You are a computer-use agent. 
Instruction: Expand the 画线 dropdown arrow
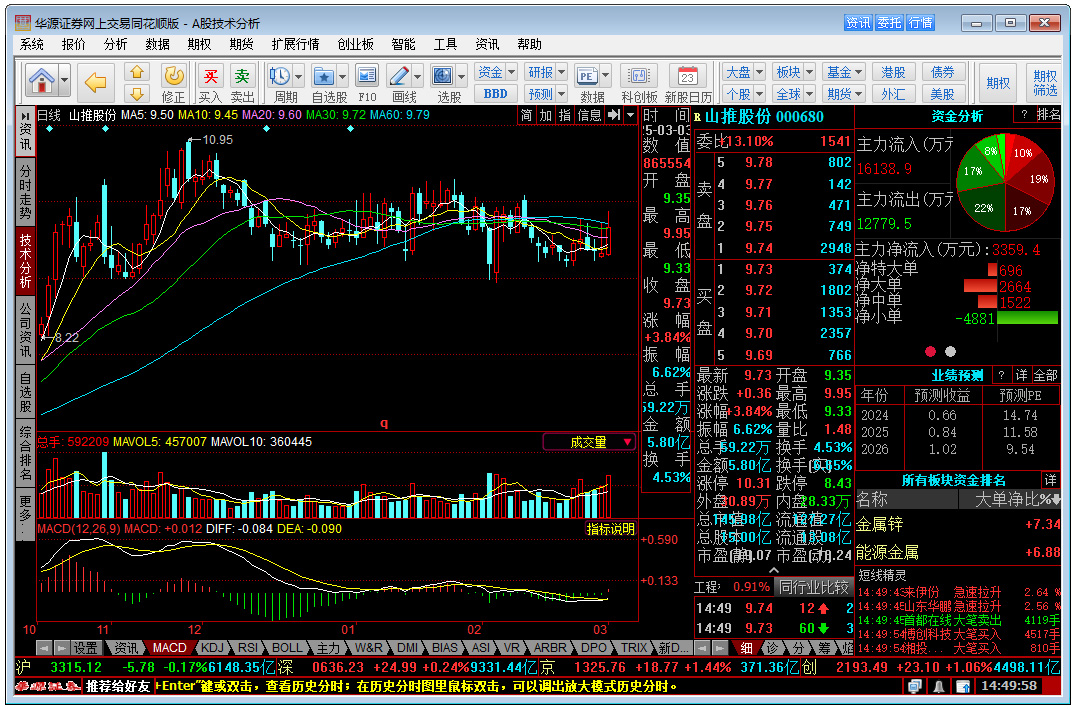pos(418,77)
